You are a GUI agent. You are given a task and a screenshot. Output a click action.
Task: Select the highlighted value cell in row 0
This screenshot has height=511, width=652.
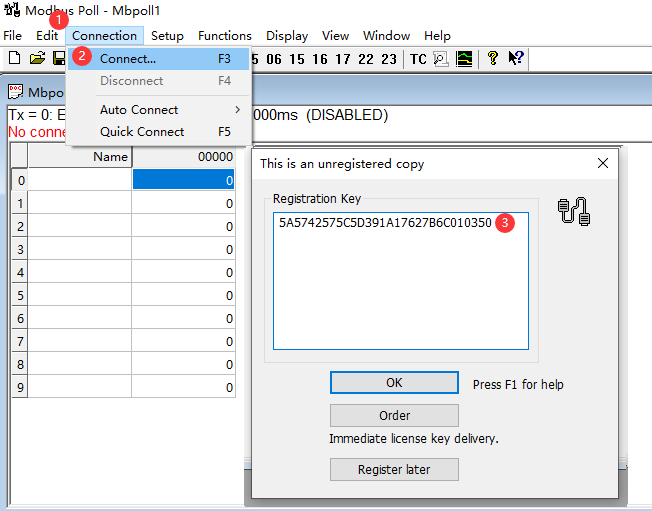tap(183, 180)
